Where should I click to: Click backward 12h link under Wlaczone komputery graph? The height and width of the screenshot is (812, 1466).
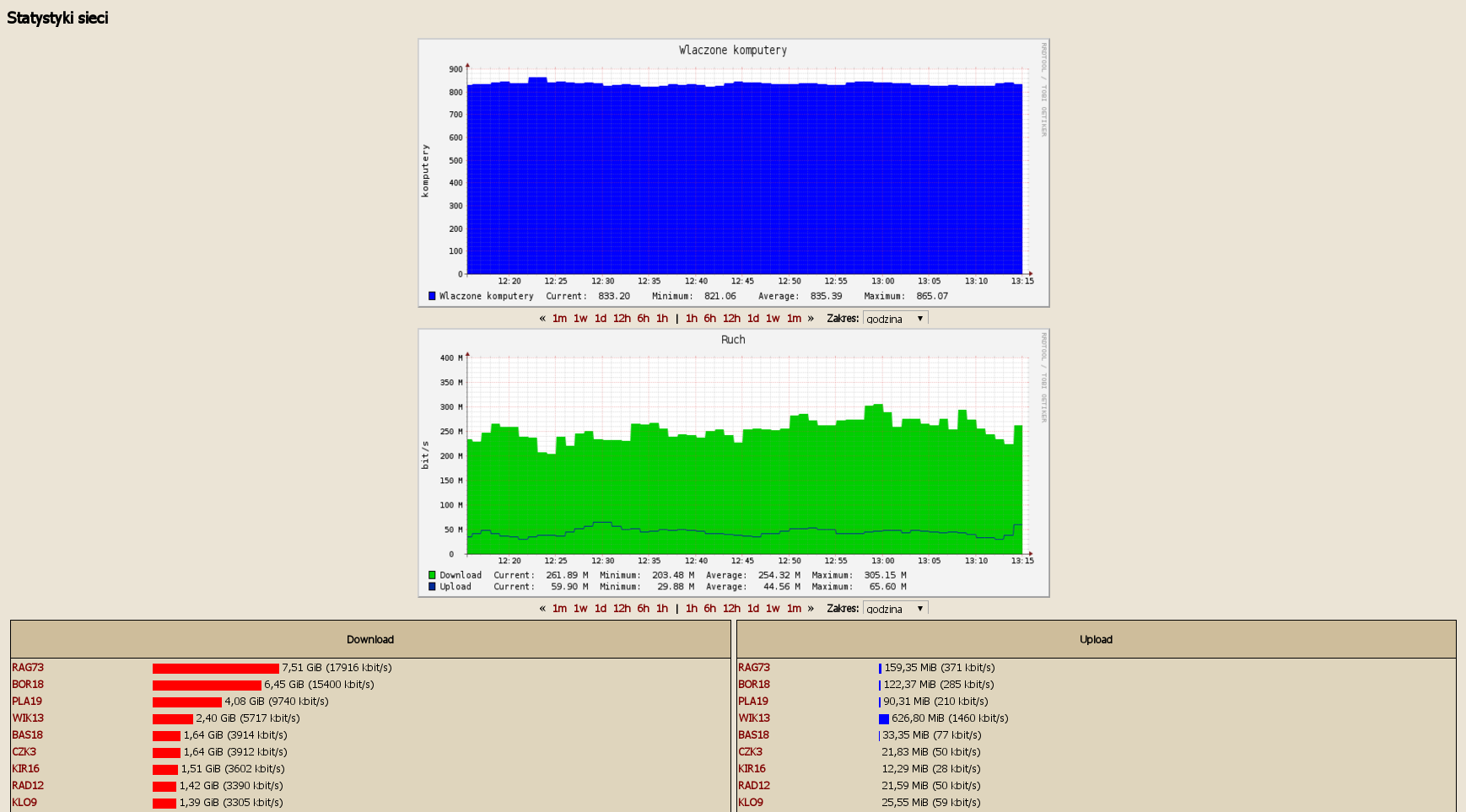[x=622, y=319]
